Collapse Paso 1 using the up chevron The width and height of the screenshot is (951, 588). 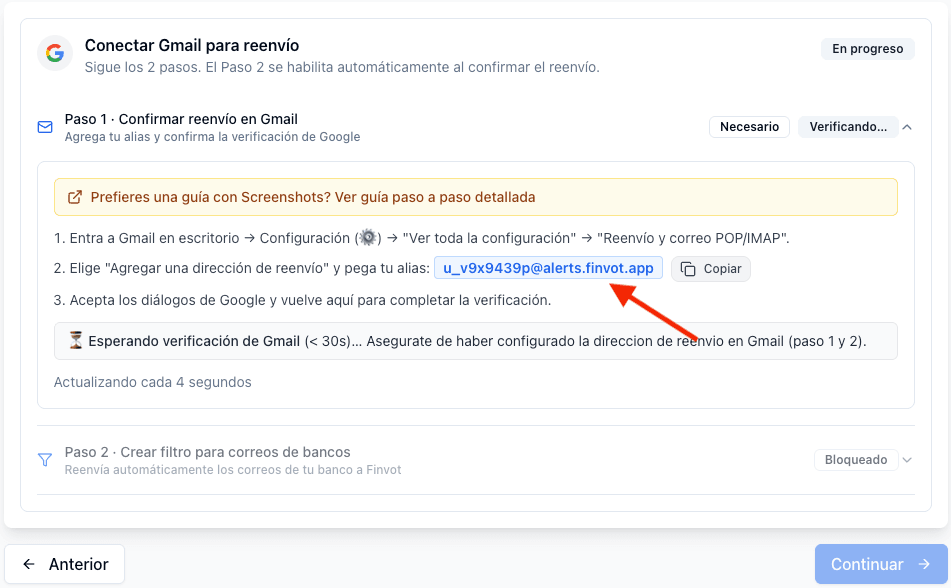tap(907, 127)
